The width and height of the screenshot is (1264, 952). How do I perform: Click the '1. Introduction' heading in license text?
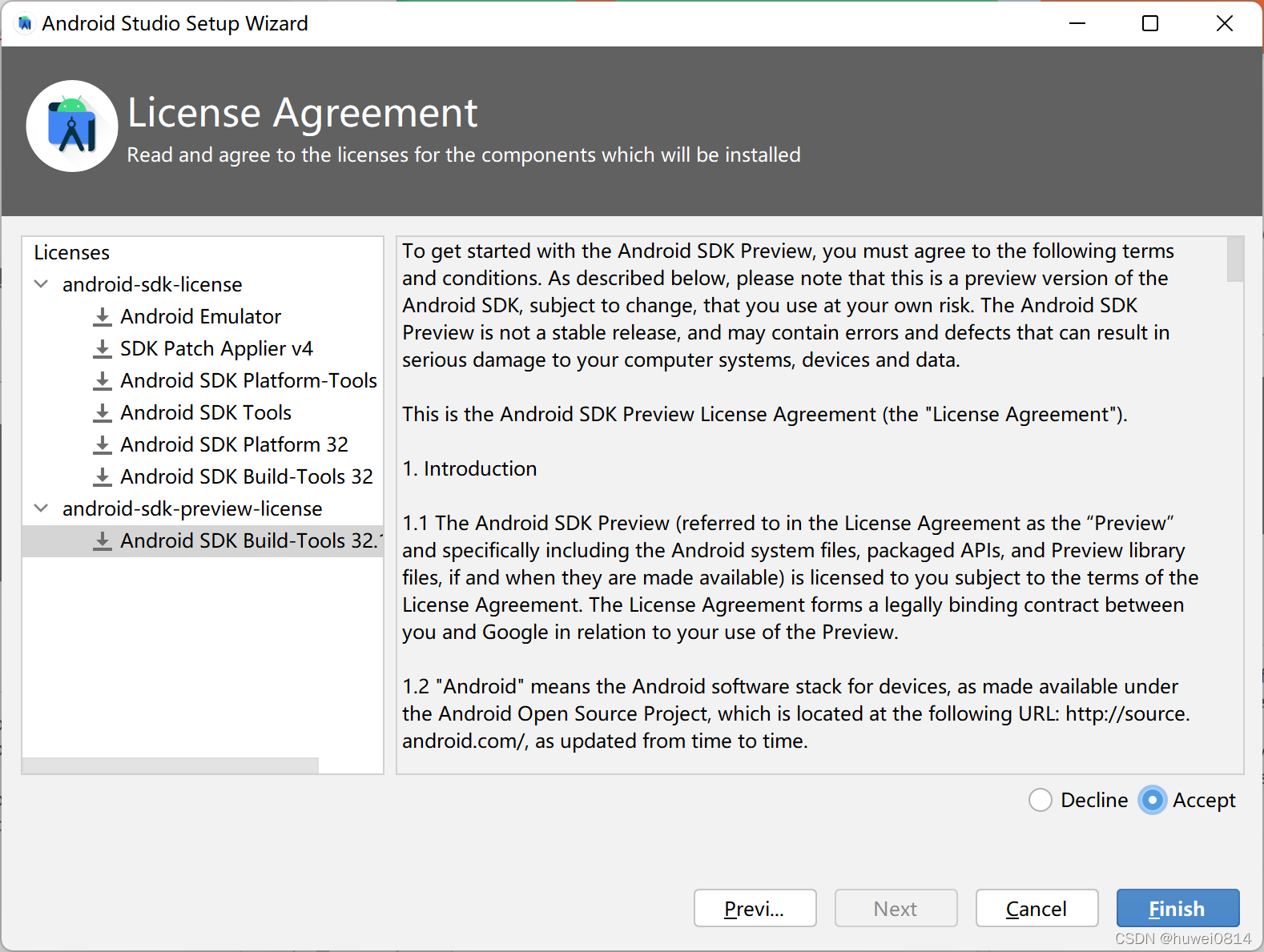(469, 468)
